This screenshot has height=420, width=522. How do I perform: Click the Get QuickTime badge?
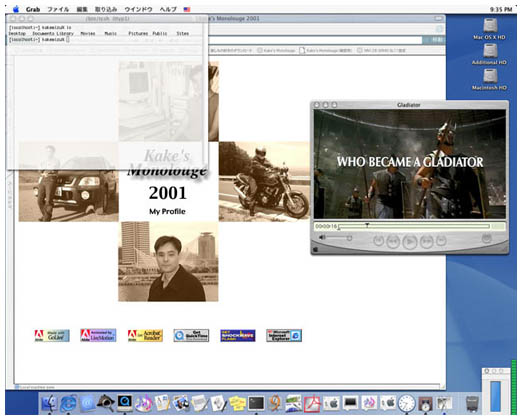coord(191,335)
